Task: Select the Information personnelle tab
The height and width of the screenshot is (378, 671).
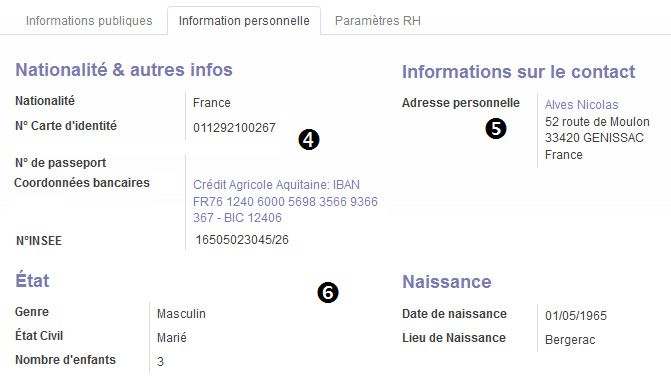Action: pyautogui.click(x=244, y=21)
